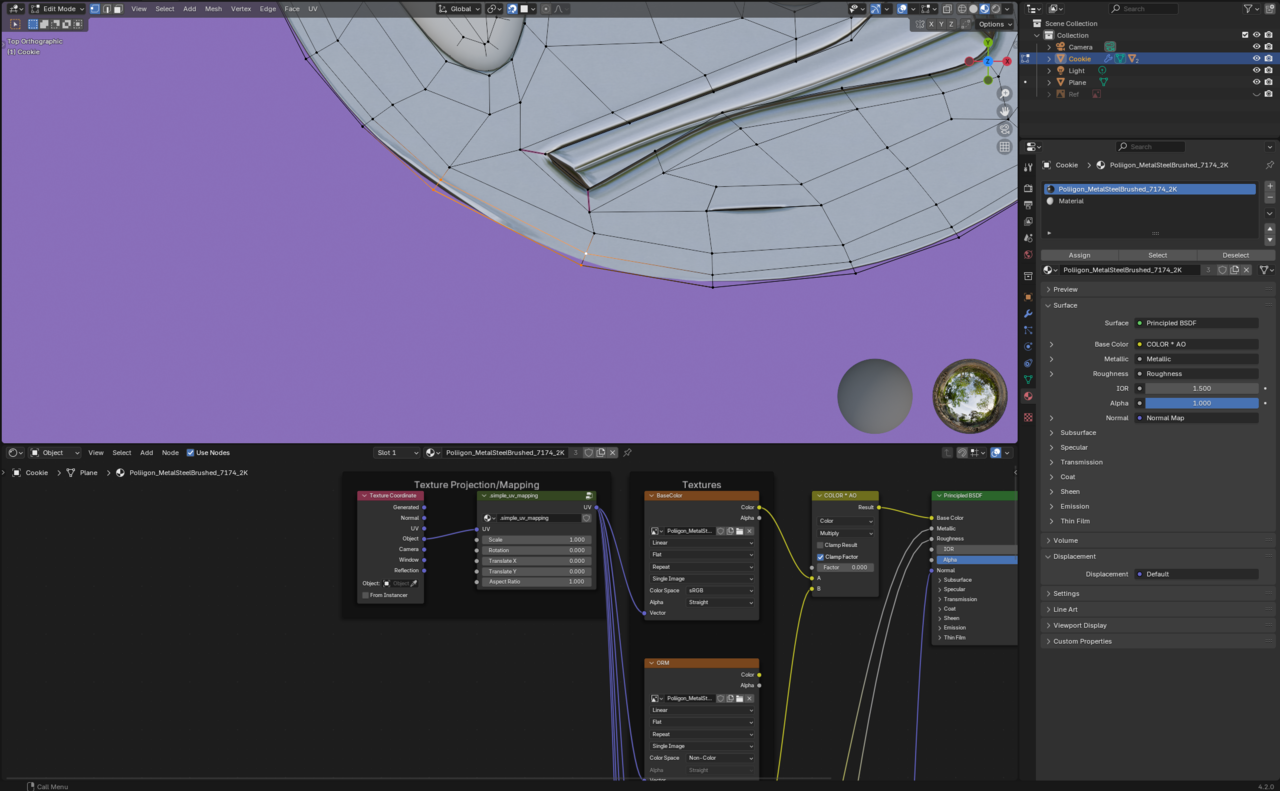Select rendered viewport shading mode
This screenshot has width=1280, height=791.
pyautogui.click(x=995, y=9)
